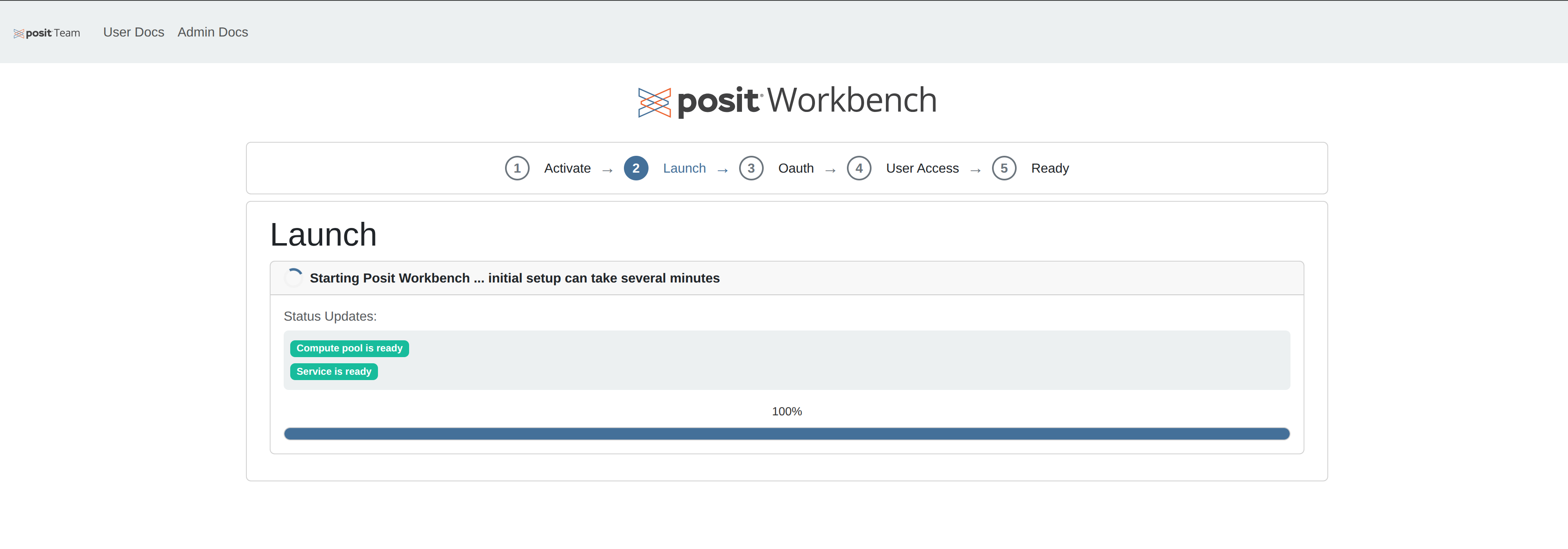The image size is (1568, 549).
Task: Click the step 4 circle icon
Action: click(859, 168)
